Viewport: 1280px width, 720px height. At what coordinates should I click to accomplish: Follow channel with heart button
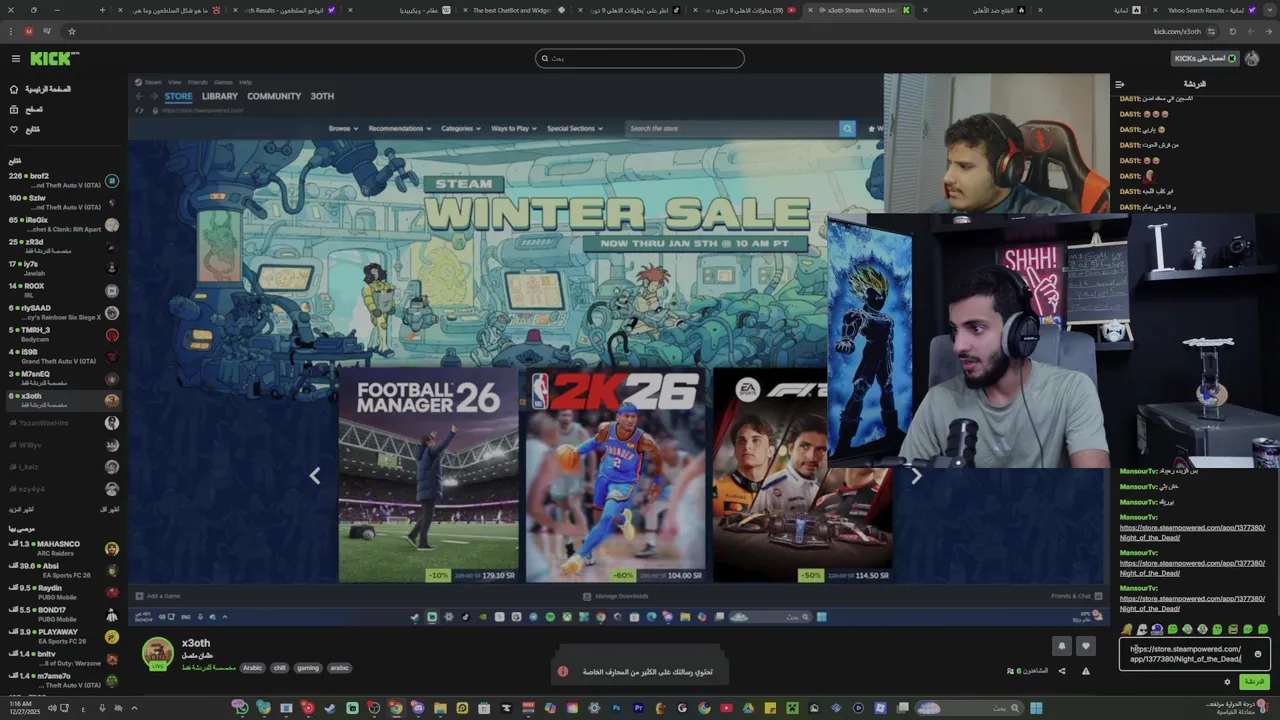tap(1085, 647)
